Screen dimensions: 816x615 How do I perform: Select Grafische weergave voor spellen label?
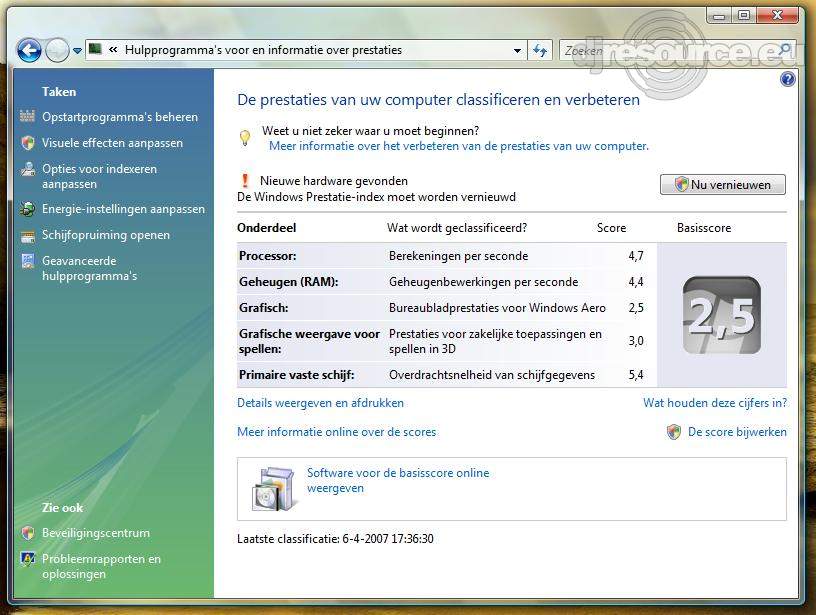click(309, 341)
